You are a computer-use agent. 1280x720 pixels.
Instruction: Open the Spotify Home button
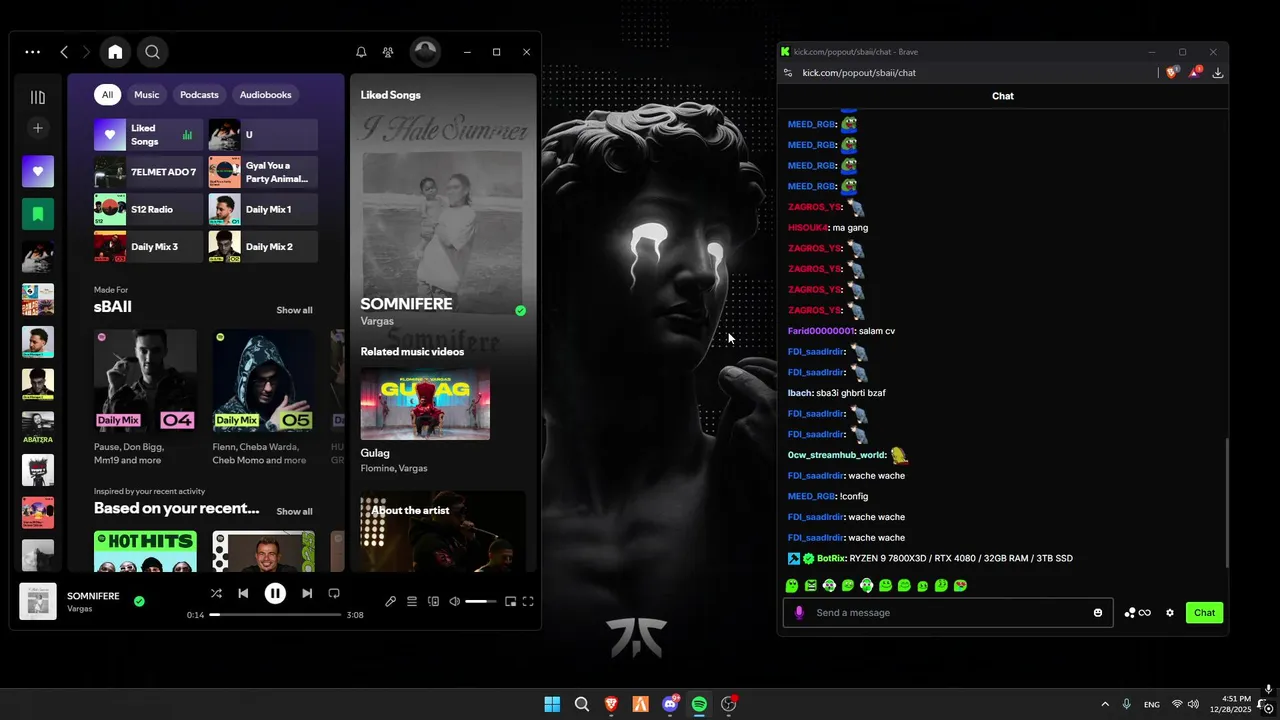pos(115,52)
